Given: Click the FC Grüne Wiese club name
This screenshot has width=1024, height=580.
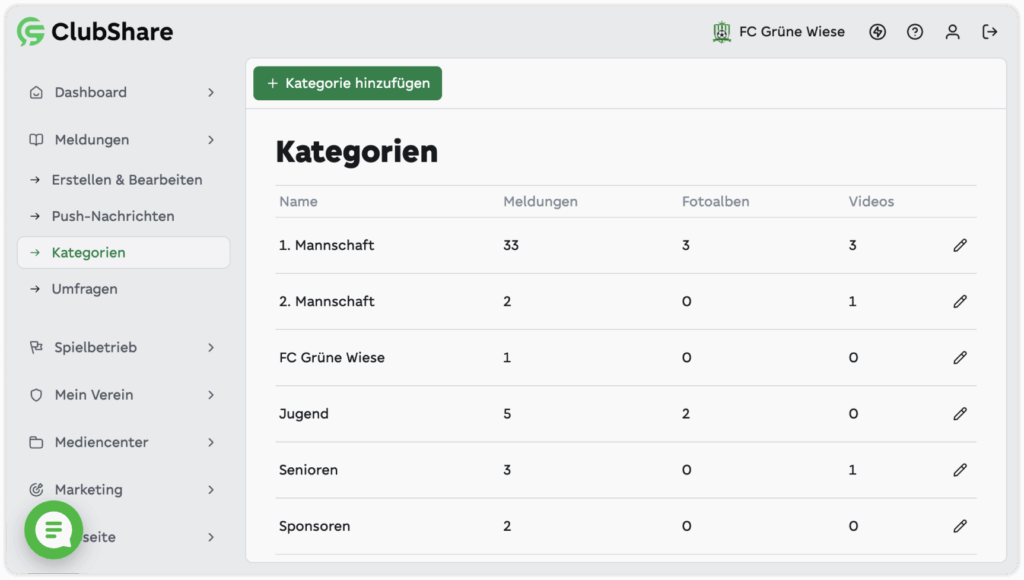Looking at the screenshot, I should click(792, 31).
